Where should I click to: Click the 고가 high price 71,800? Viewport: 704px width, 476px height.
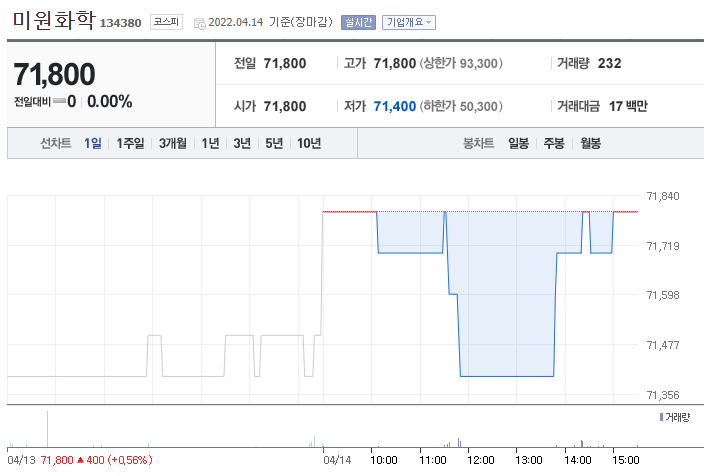[x=395, y=63]
